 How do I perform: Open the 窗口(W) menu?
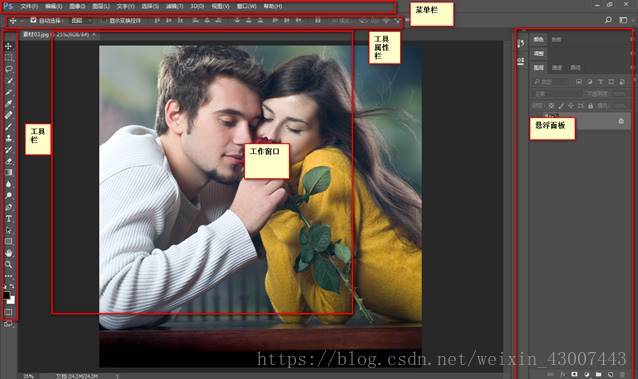click(x=247, y=6)
